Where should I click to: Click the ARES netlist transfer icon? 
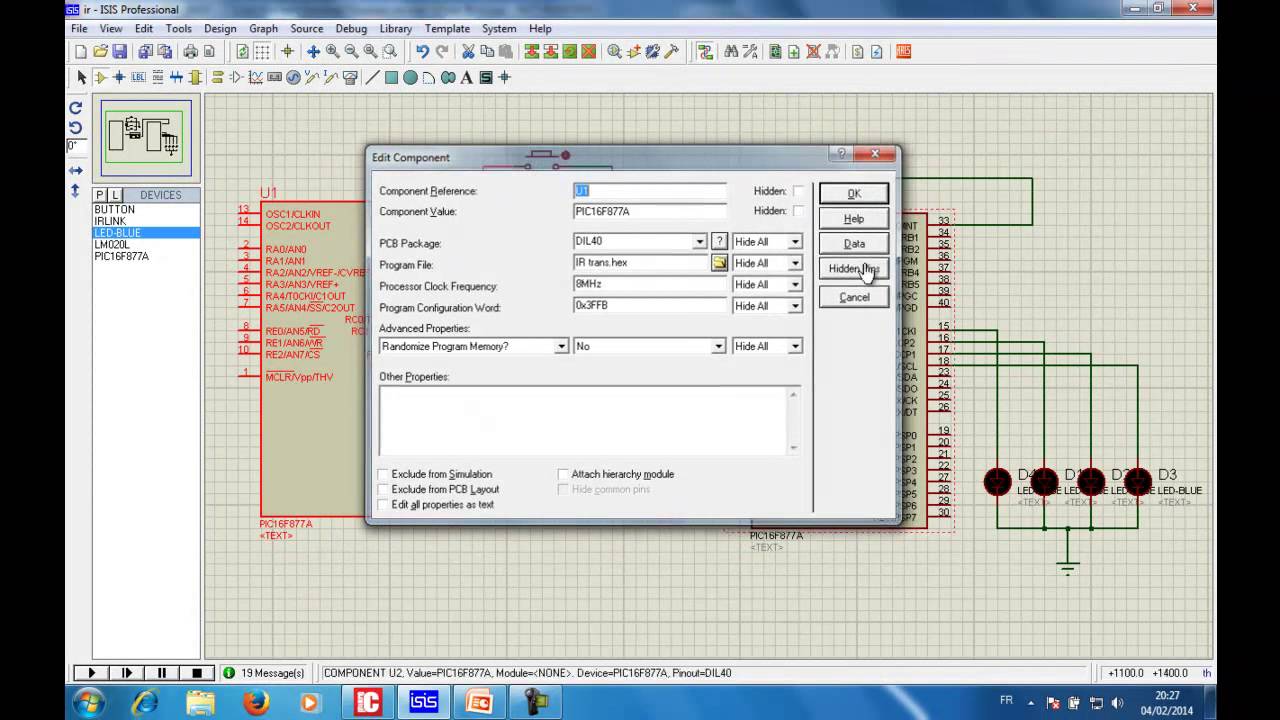(904, 52)
